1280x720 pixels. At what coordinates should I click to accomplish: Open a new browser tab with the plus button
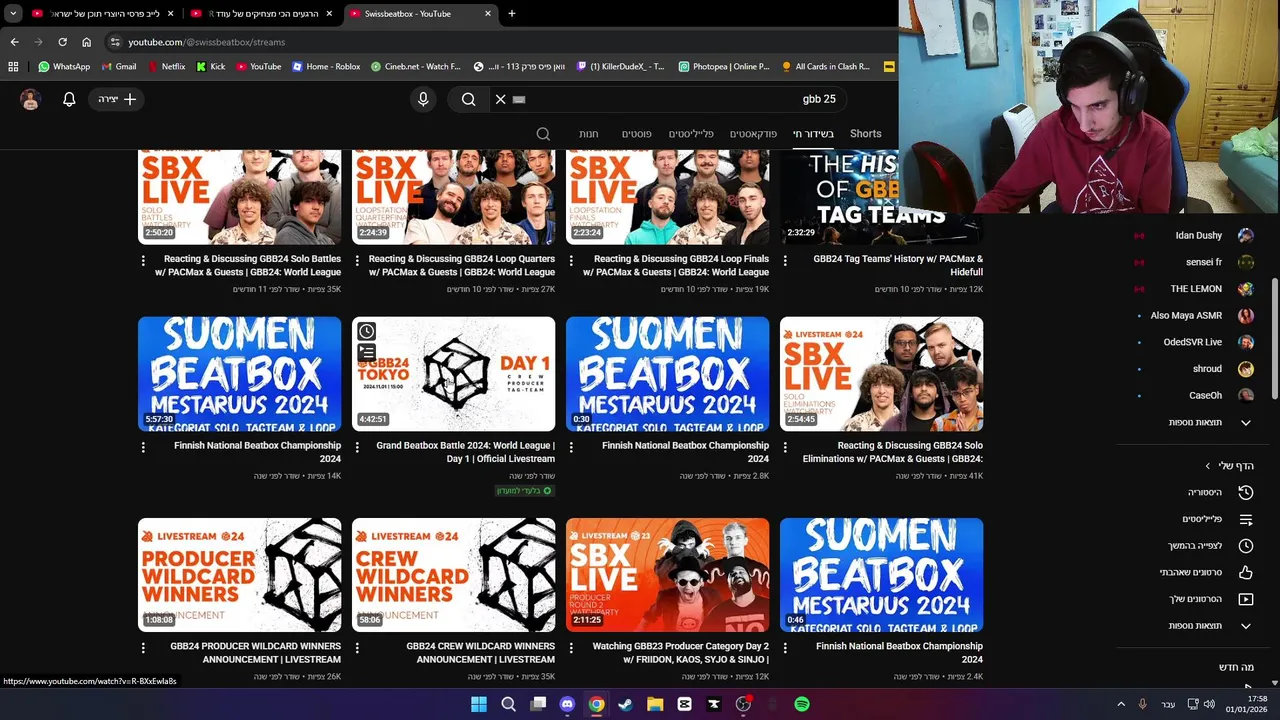(x=512, y=14)
